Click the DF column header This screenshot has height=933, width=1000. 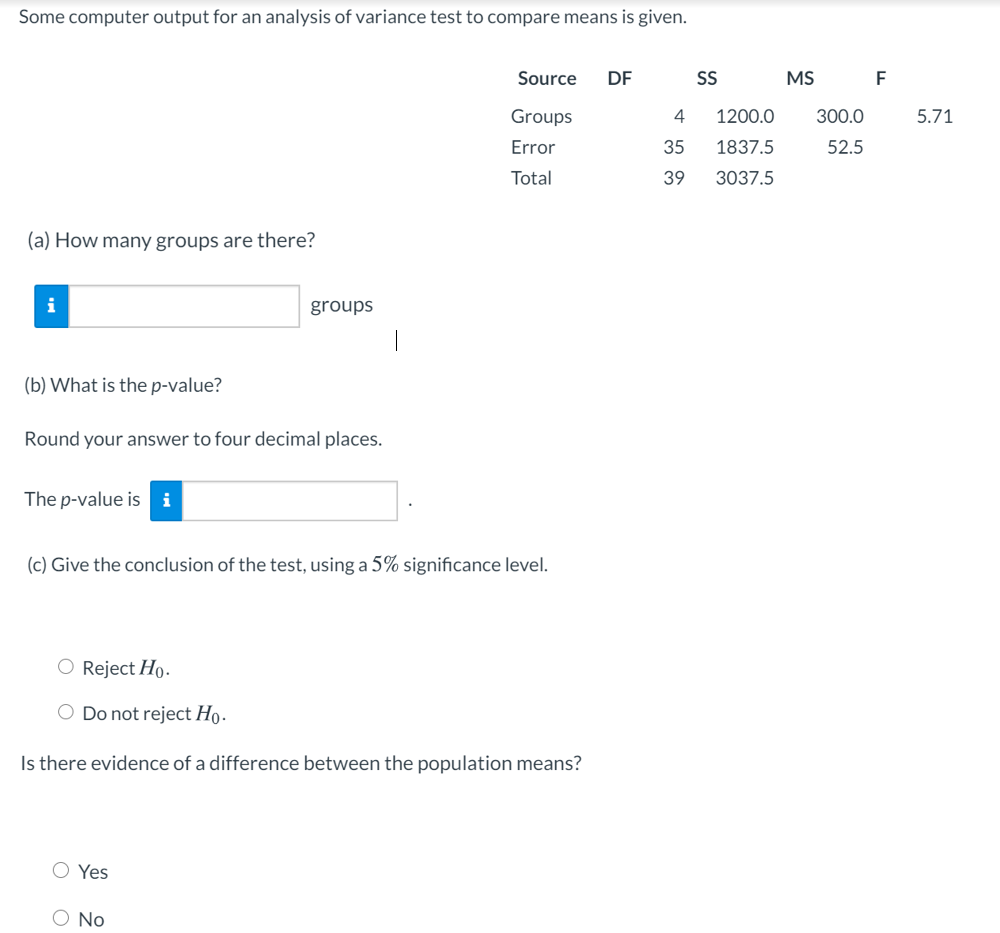point(619,78)
